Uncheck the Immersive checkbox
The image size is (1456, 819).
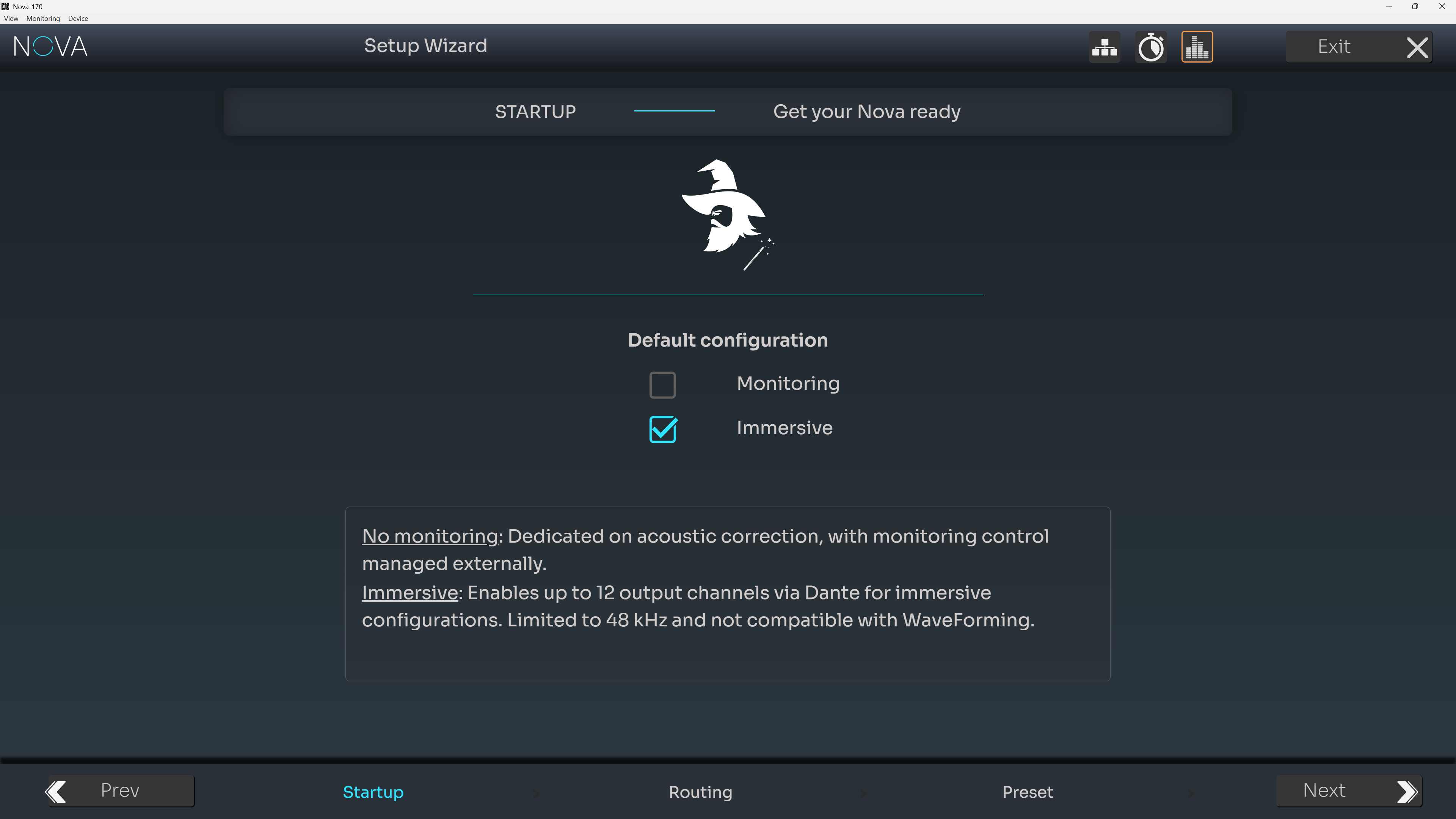point(662,429)
